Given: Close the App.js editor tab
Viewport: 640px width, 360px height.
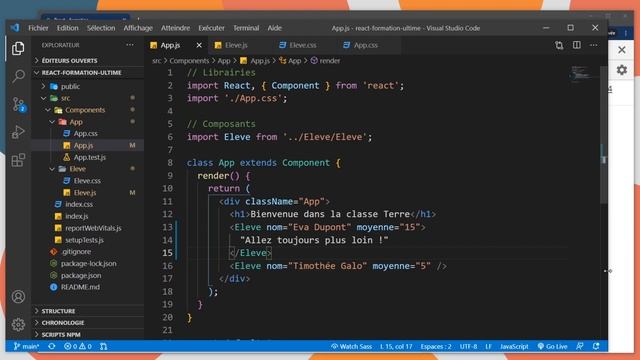Looking at the screenshot, I should (199, 45).
